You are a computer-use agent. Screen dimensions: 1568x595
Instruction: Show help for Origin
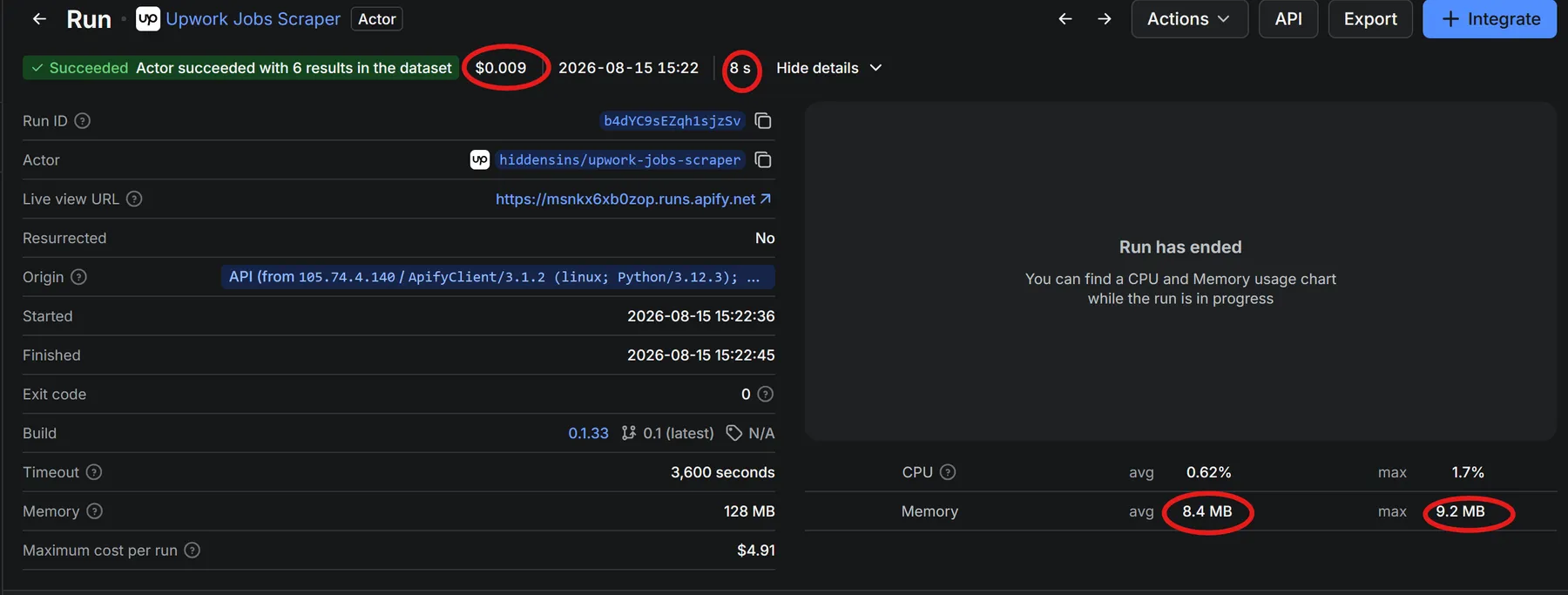click(x=78, y=277)
